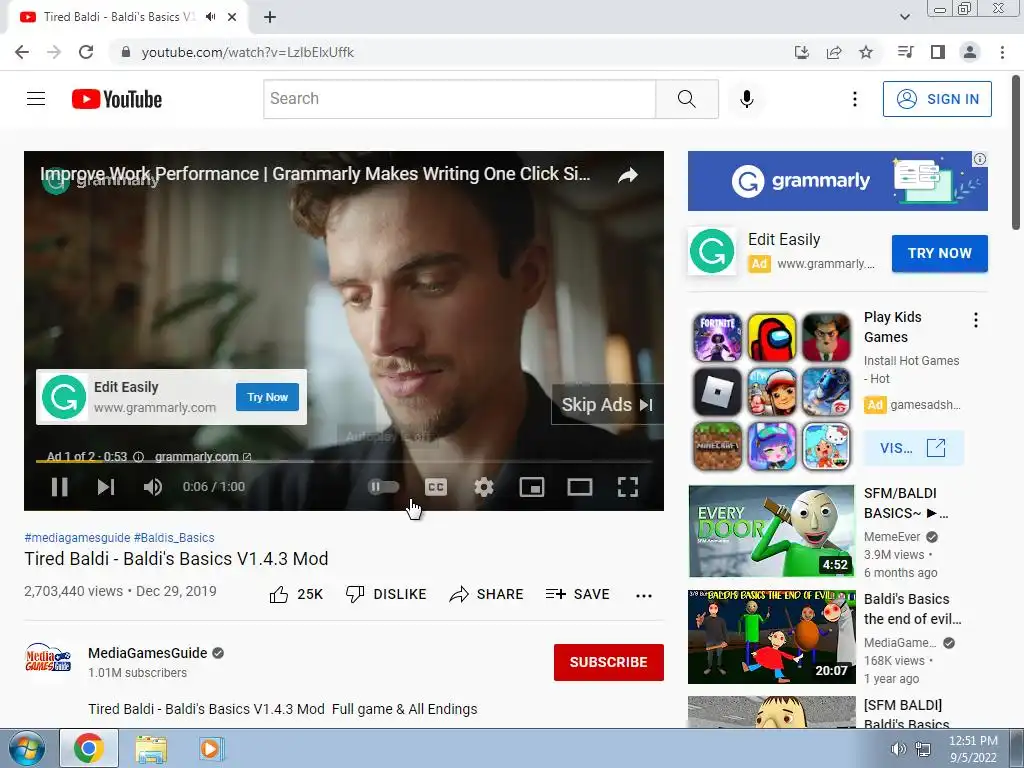
Task: Bookmark this page with the star
Action: pos(866,52)
